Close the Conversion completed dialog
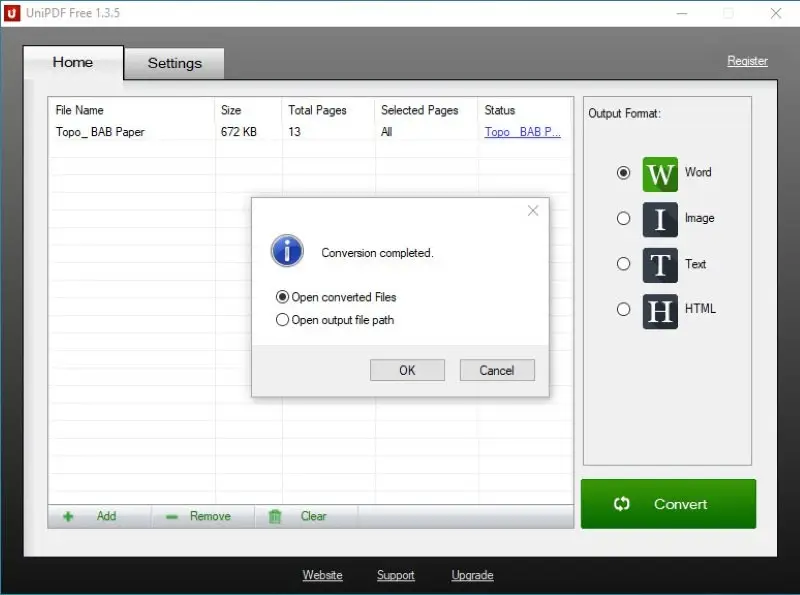 pos(533,211)
